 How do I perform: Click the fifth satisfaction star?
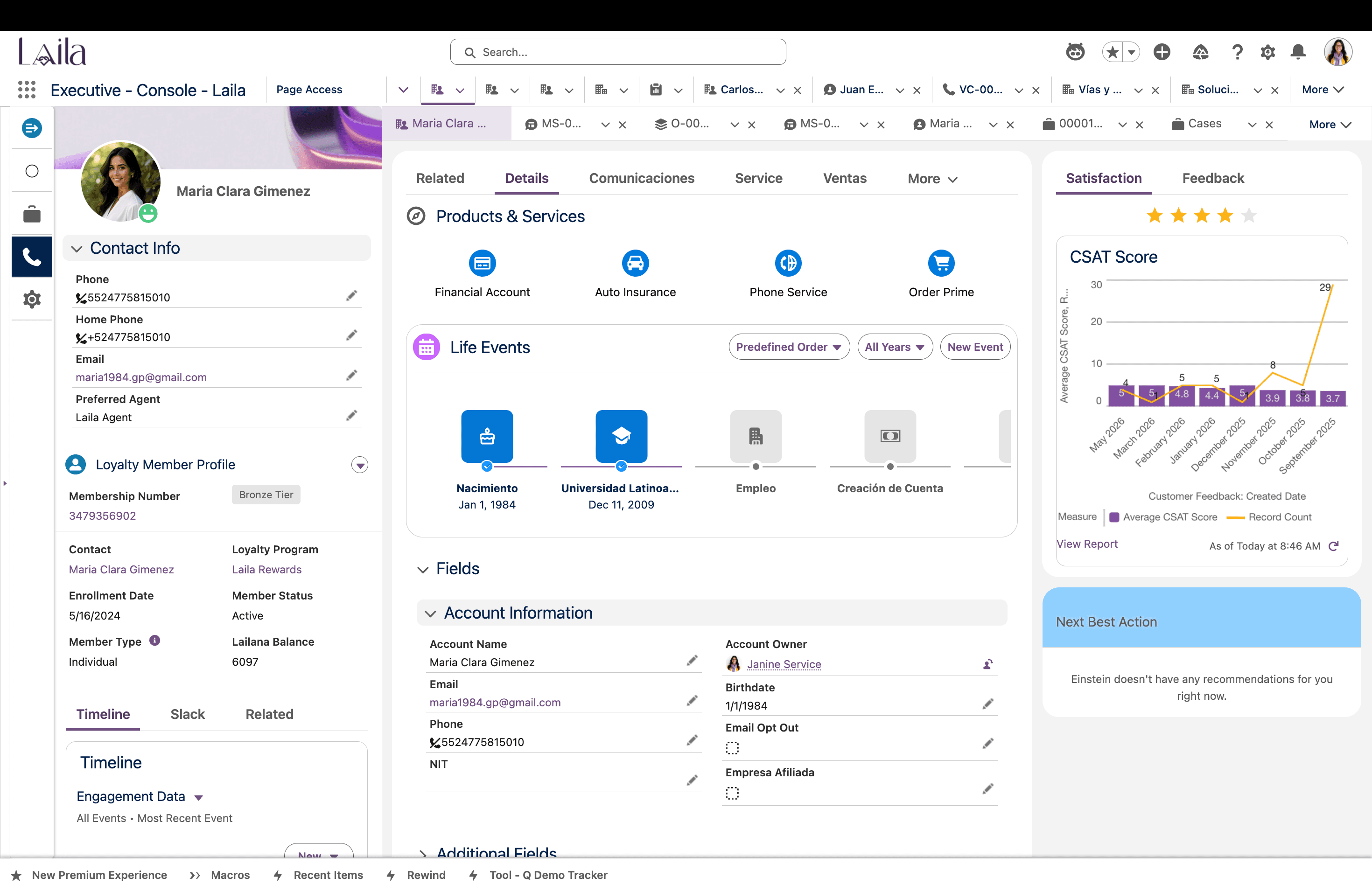coord(1249,216)
